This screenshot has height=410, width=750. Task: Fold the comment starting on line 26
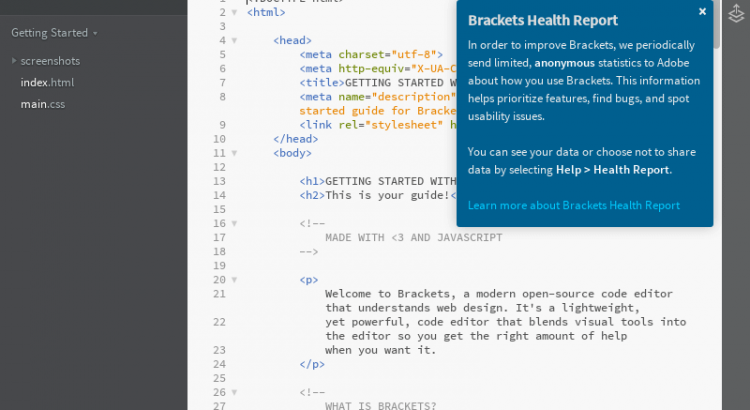(234, 391)
